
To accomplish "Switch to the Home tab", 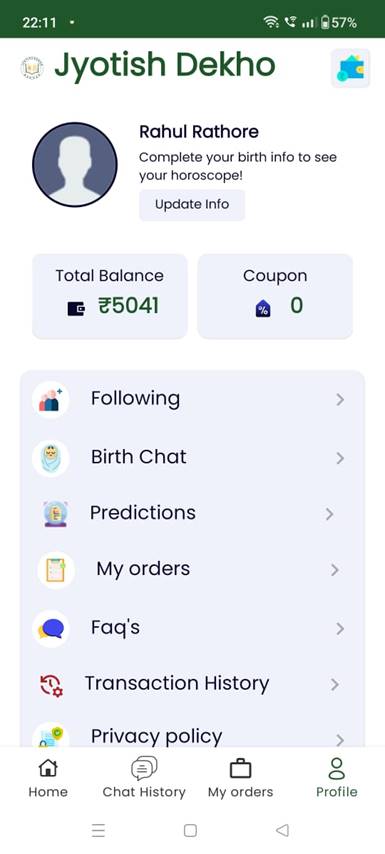I will 48,778.
